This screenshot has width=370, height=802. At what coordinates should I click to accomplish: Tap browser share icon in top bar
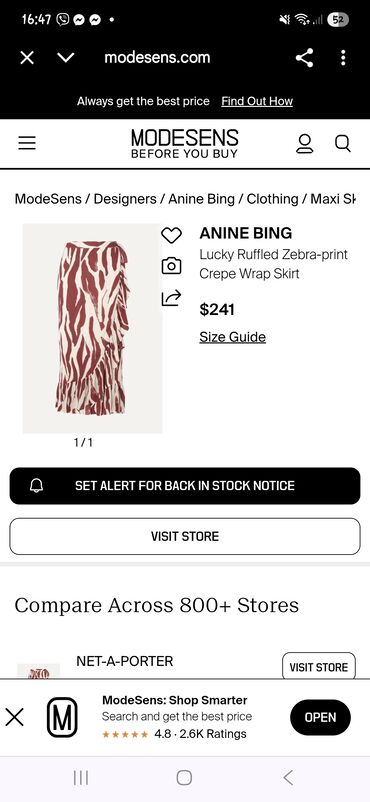(x=304, y=58)
